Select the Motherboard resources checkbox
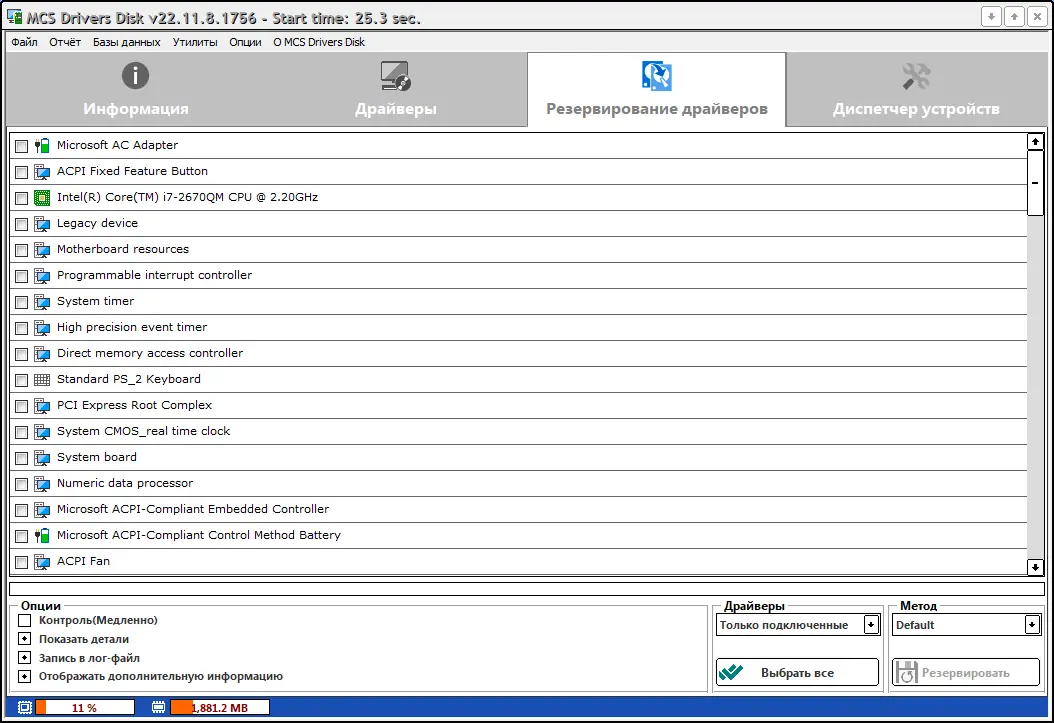 pyautogui.click(x=22, y=251)
